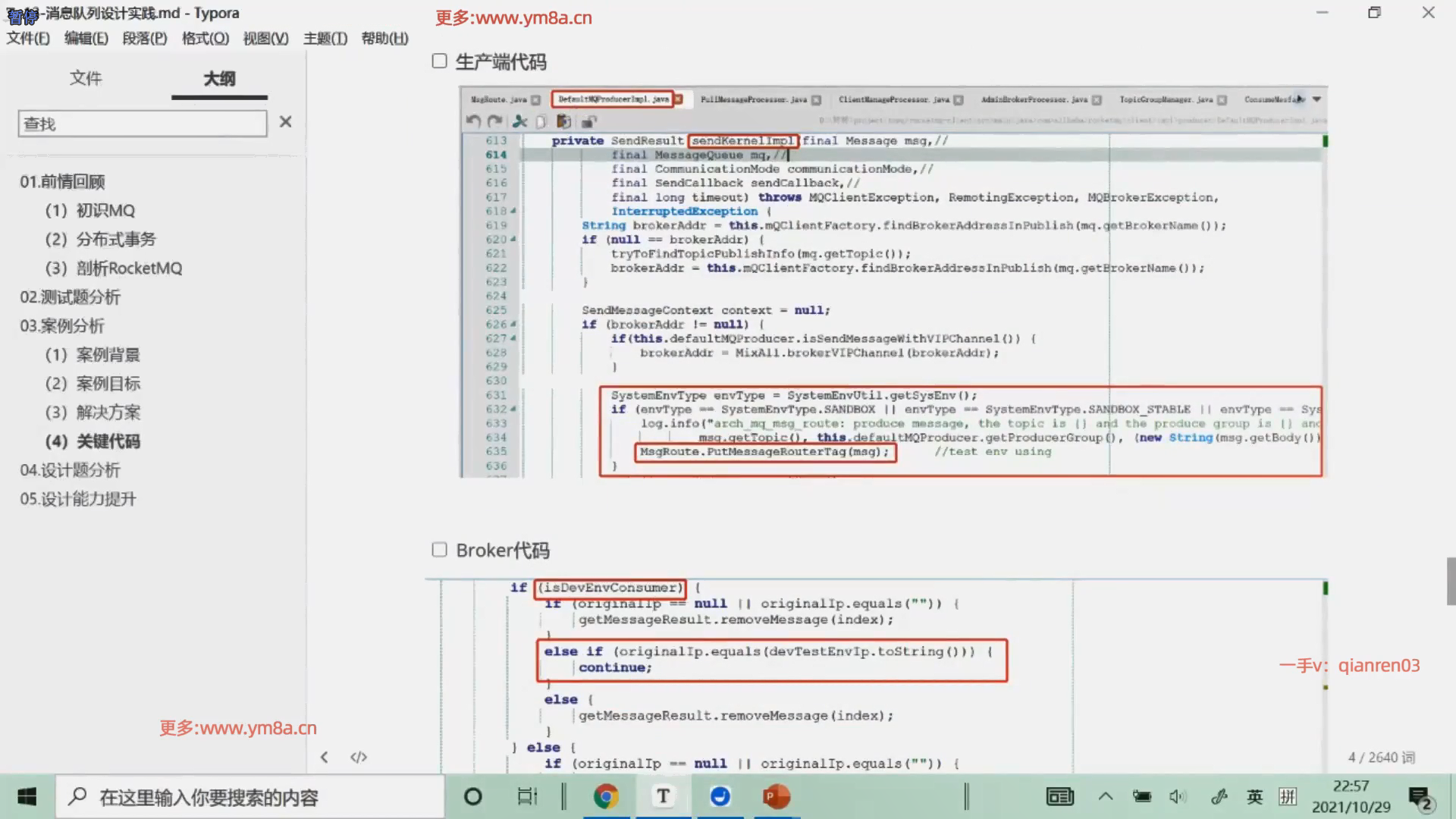Check the Broker代码 checkbox

tap(439, 550)
